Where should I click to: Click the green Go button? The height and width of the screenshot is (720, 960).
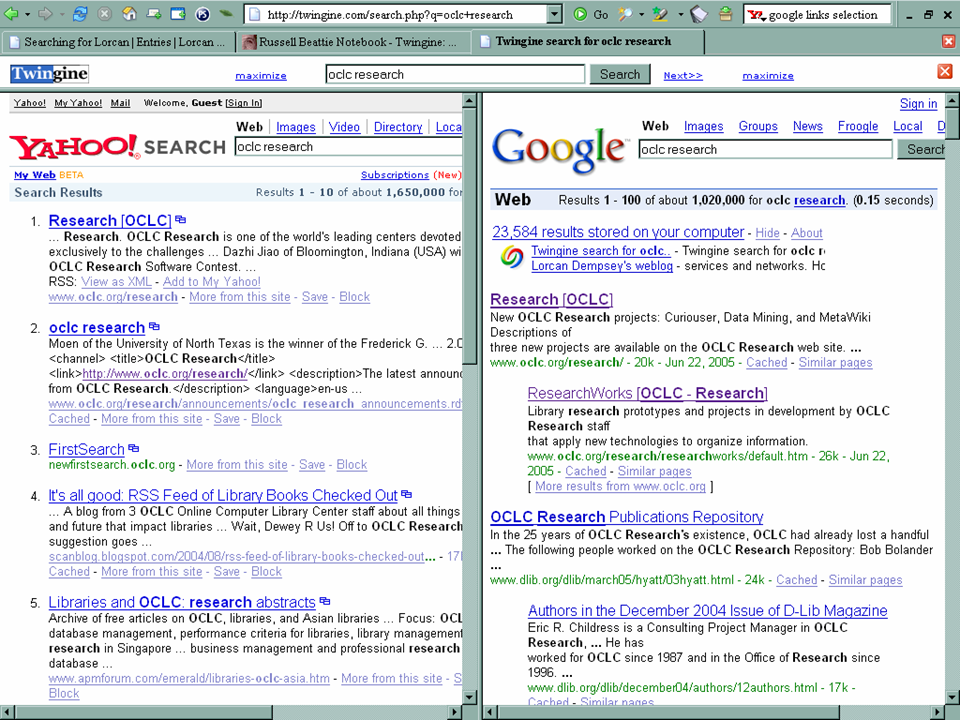(x=591, y=14)
